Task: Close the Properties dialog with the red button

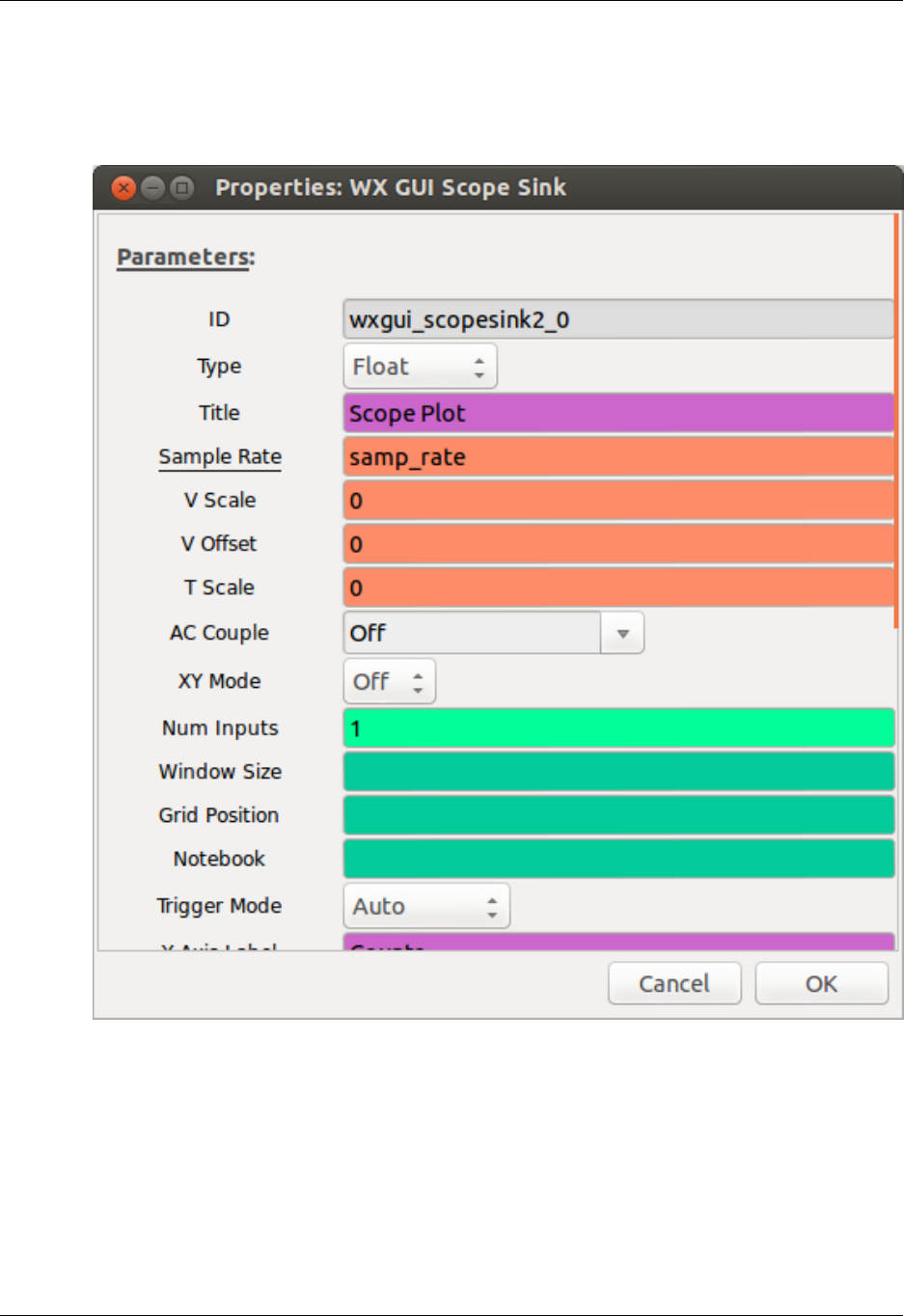Action: (123, 188)
